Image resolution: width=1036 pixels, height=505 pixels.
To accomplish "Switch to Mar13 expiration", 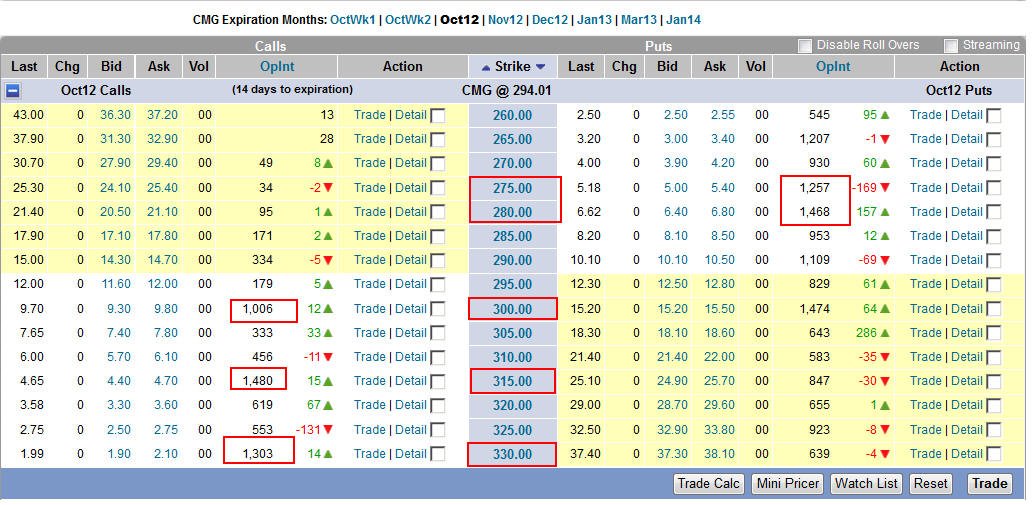I will pos(639,20).
